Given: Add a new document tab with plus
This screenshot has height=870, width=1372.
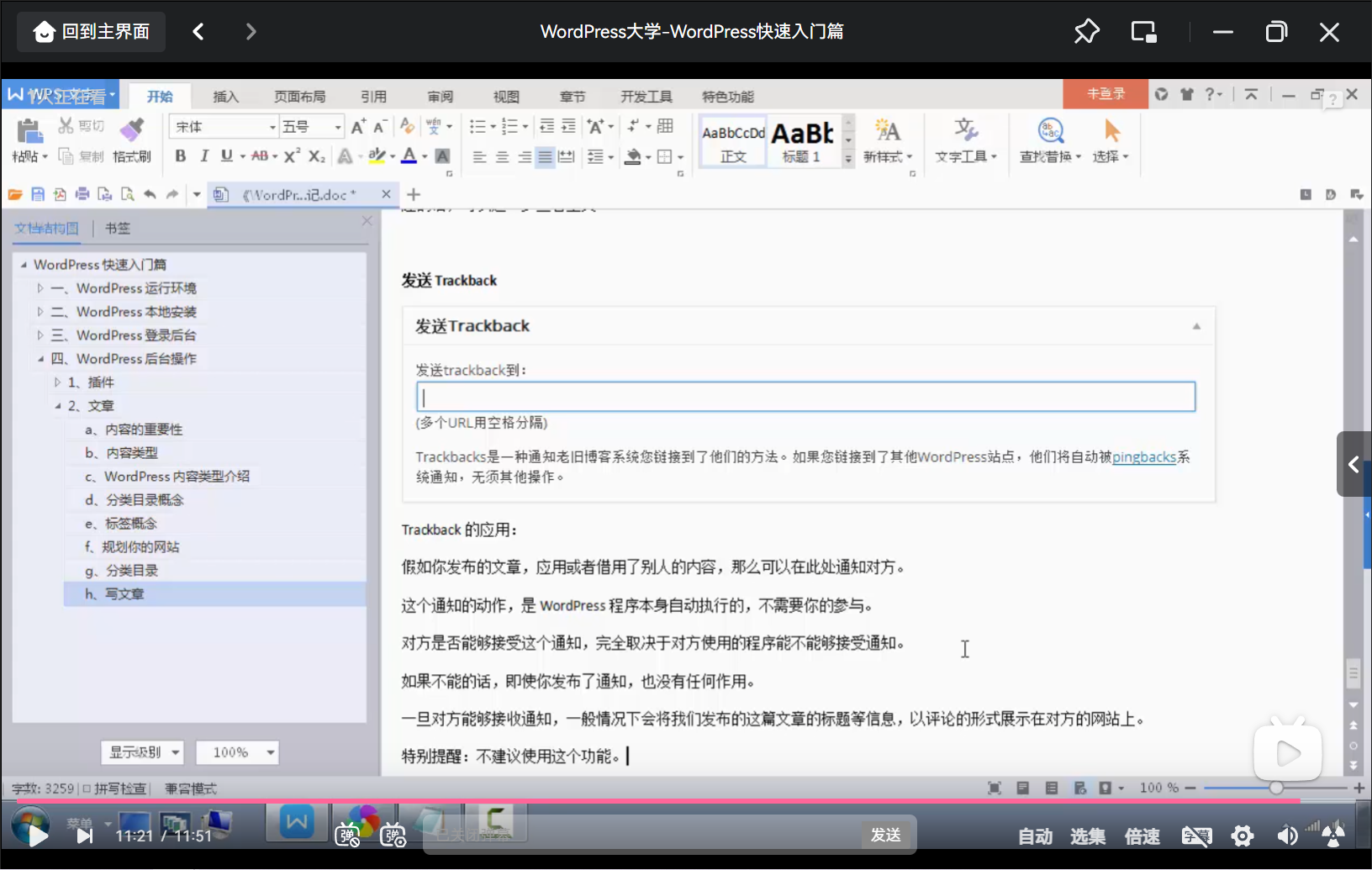Looking at the screenshot, I should [414, 194].
